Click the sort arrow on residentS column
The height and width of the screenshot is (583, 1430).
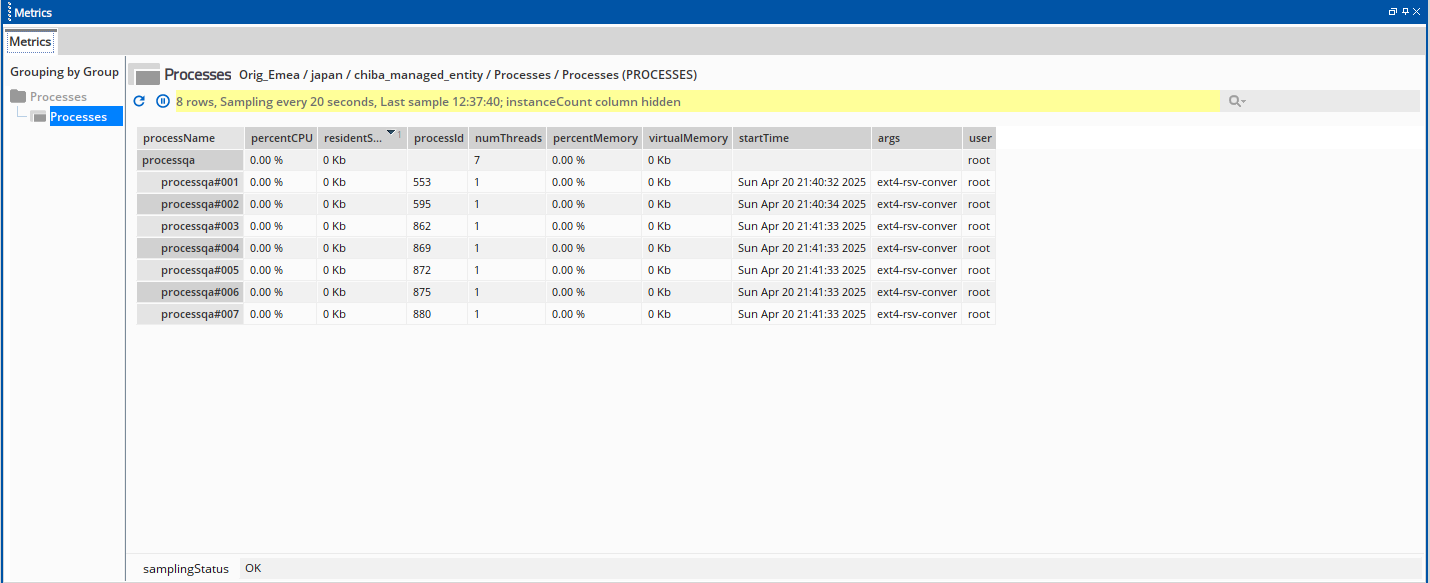click(x=391, y=132)
